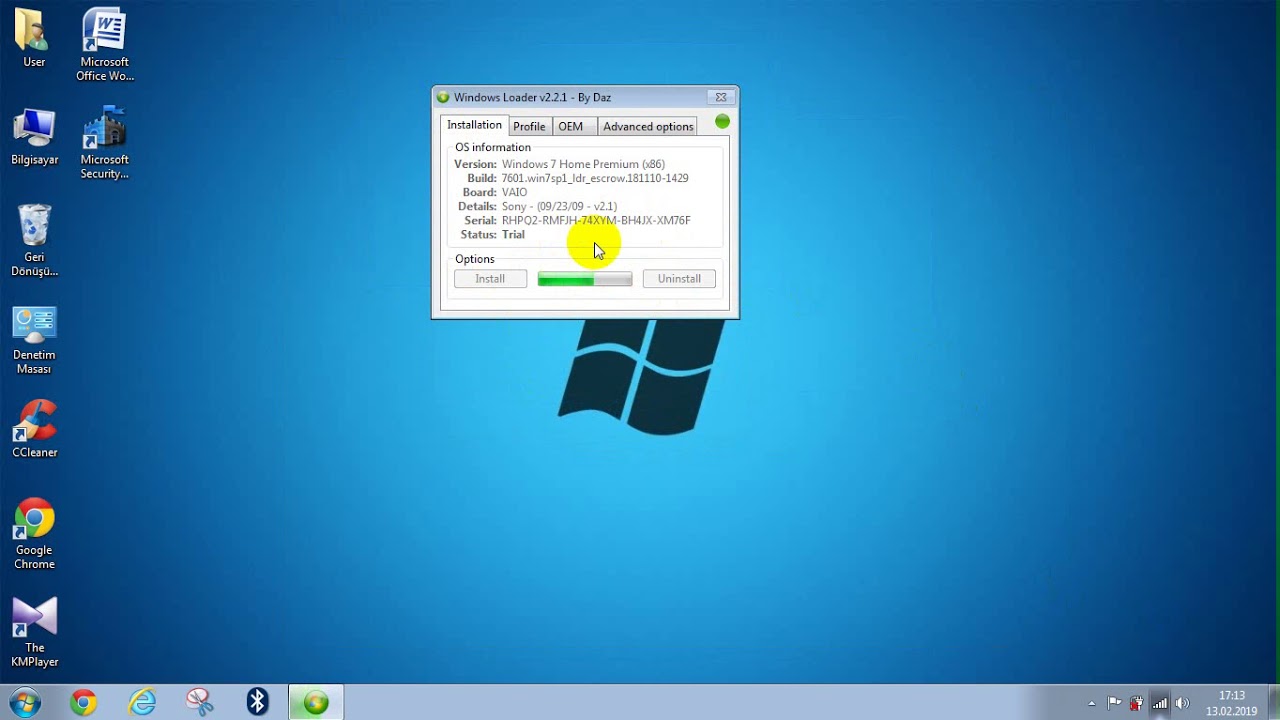Switch to the Profile tab
1280x720 pixels.
tap(529, 126)
